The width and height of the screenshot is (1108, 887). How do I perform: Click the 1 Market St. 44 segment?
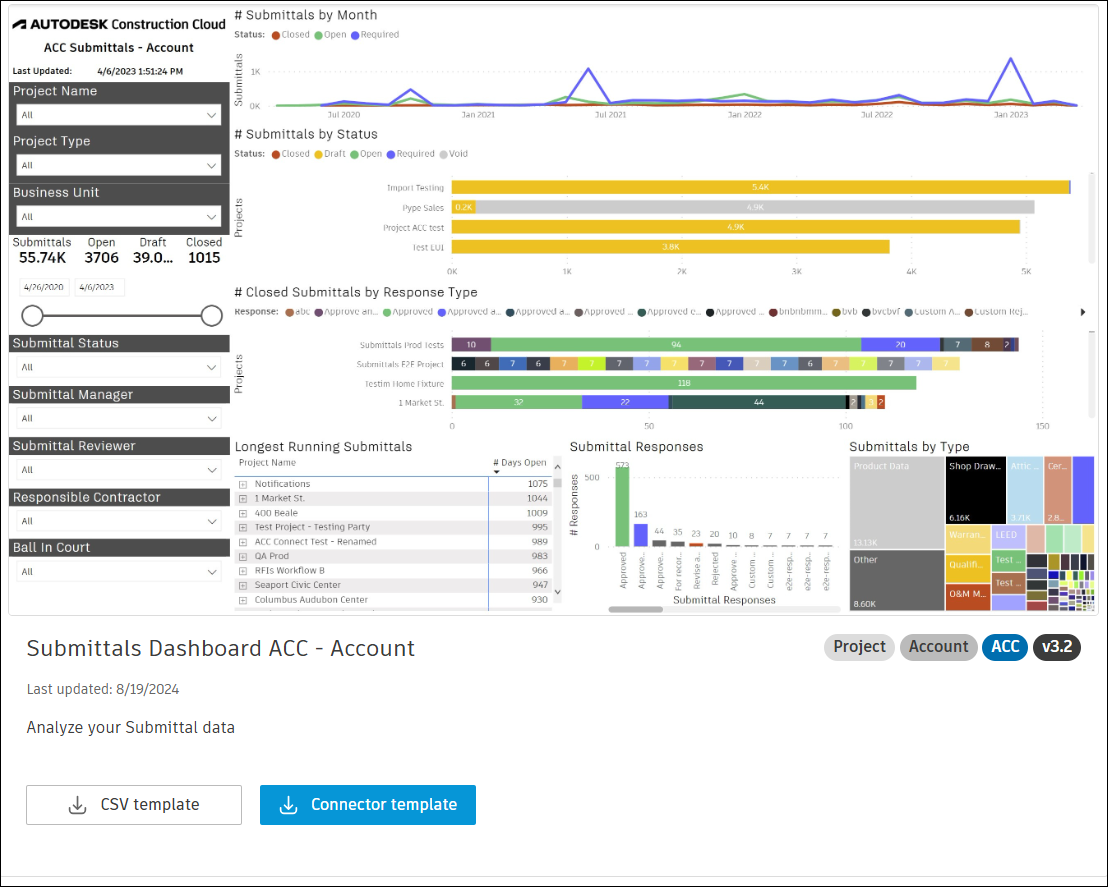tap(758, 402)
